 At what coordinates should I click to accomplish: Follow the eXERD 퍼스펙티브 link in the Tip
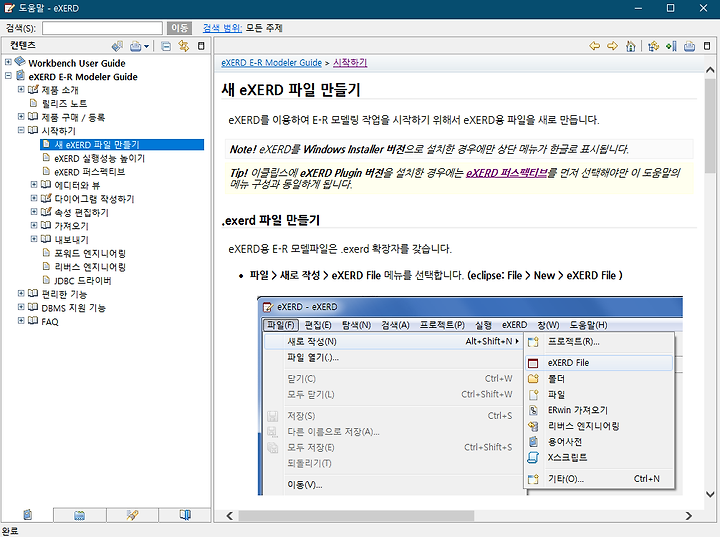[x=506, y=173]
